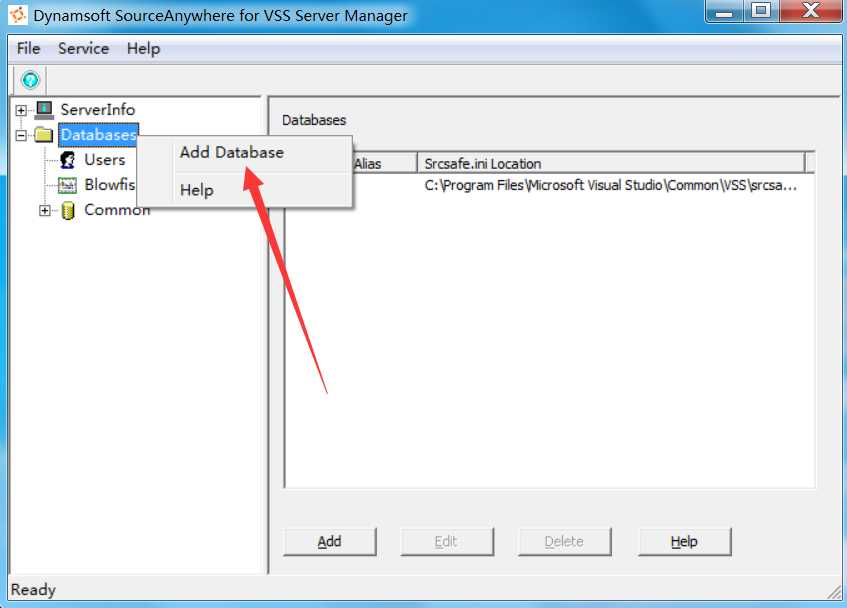Click the disabled Edit button

click(x=446, y=541)
